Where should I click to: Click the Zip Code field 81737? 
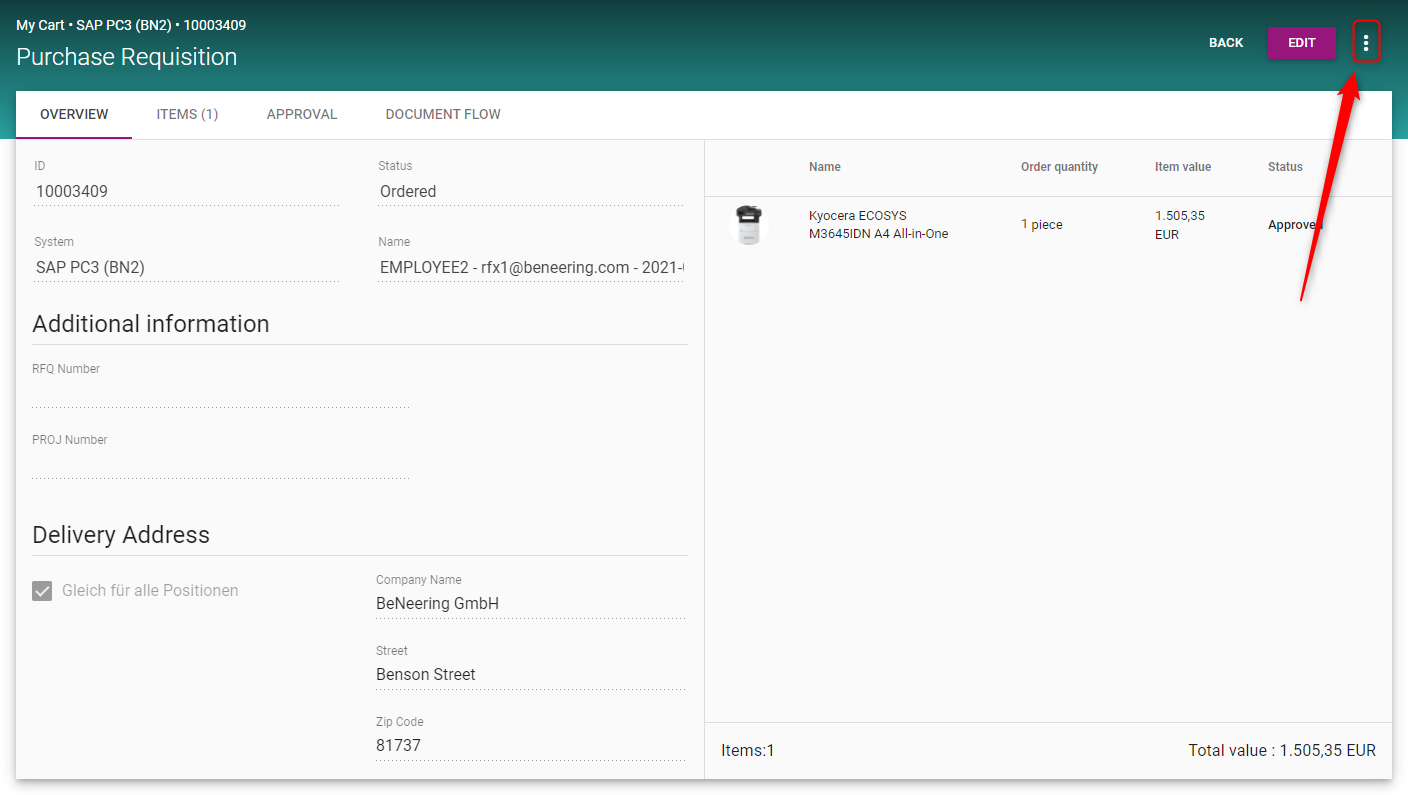530,746
